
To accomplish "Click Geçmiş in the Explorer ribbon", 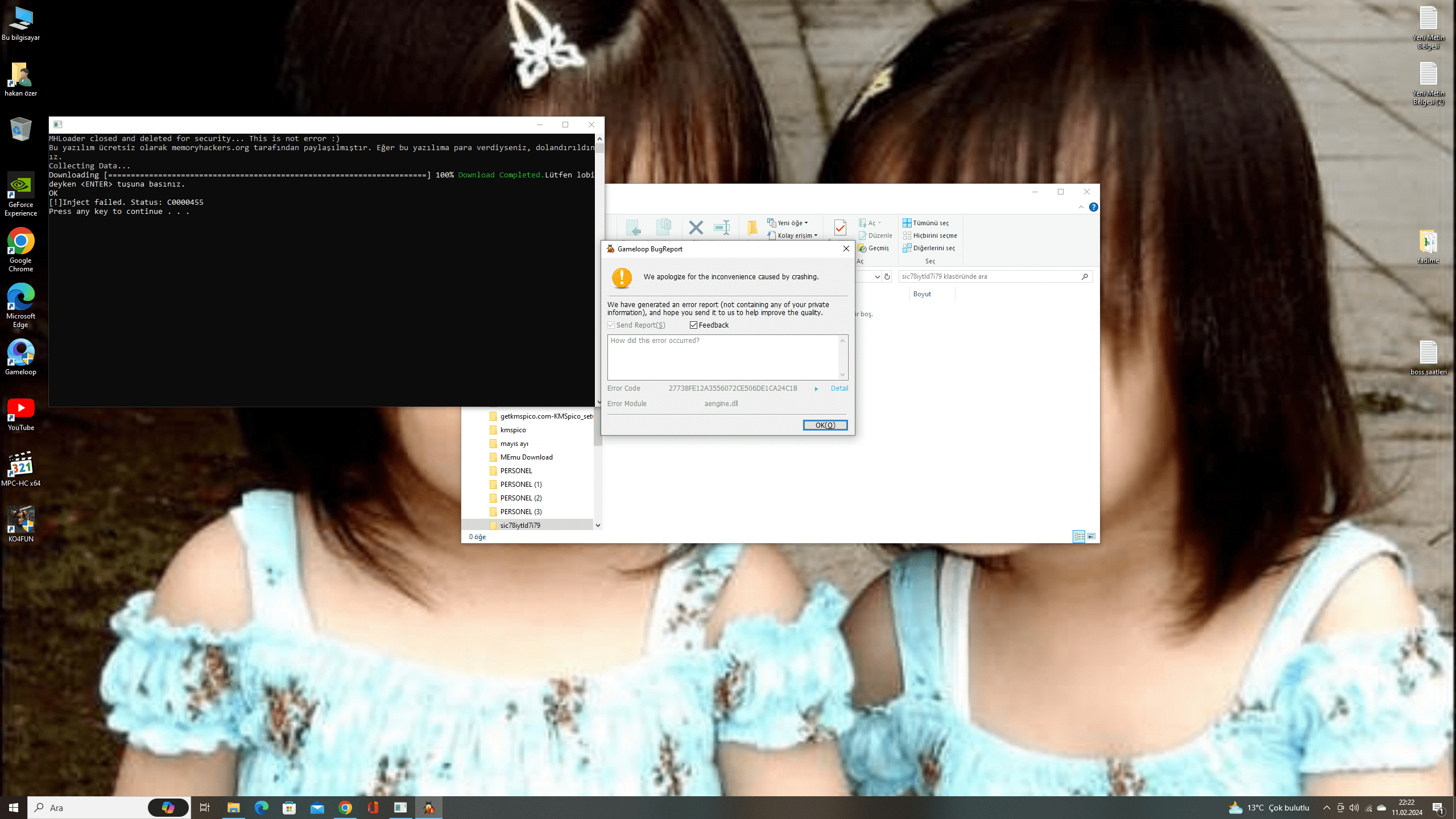I will [874, 248].
